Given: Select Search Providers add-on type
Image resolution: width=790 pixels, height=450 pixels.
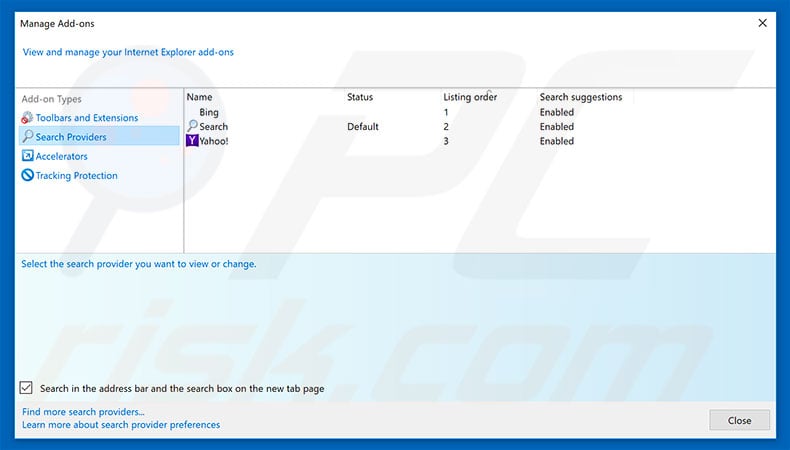Looking at the screenshot, I should pos(99,137).
